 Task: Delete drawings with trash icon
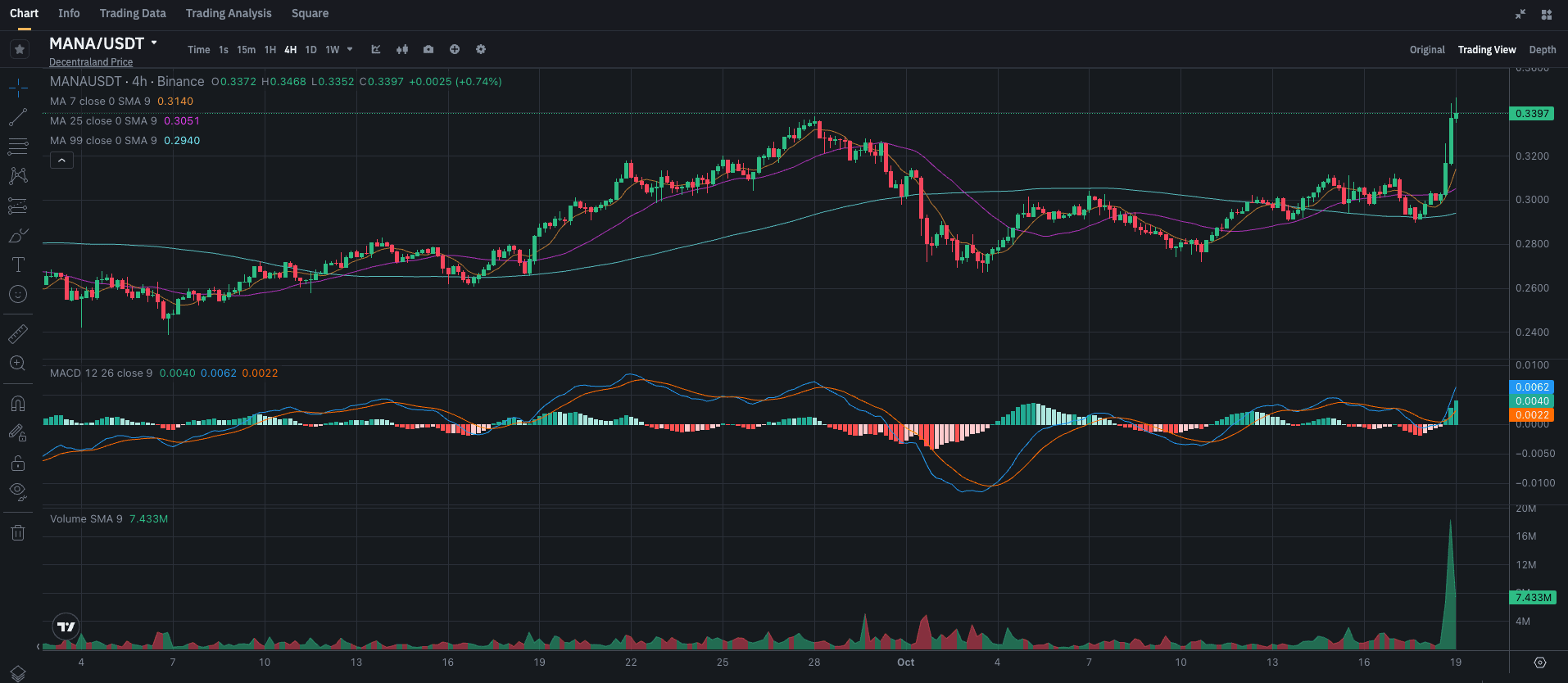(18, 533)
